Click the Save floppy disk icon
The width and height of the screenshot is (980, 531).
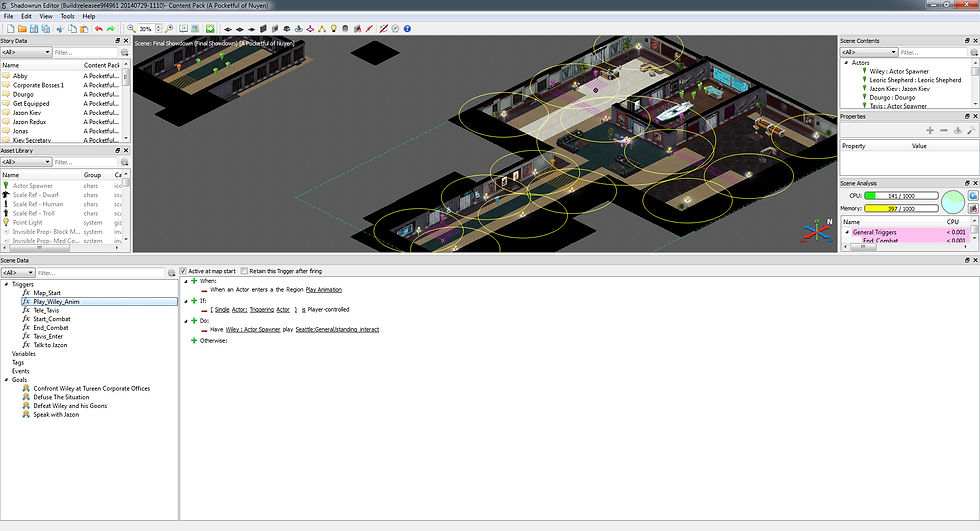tap(34, 29)
